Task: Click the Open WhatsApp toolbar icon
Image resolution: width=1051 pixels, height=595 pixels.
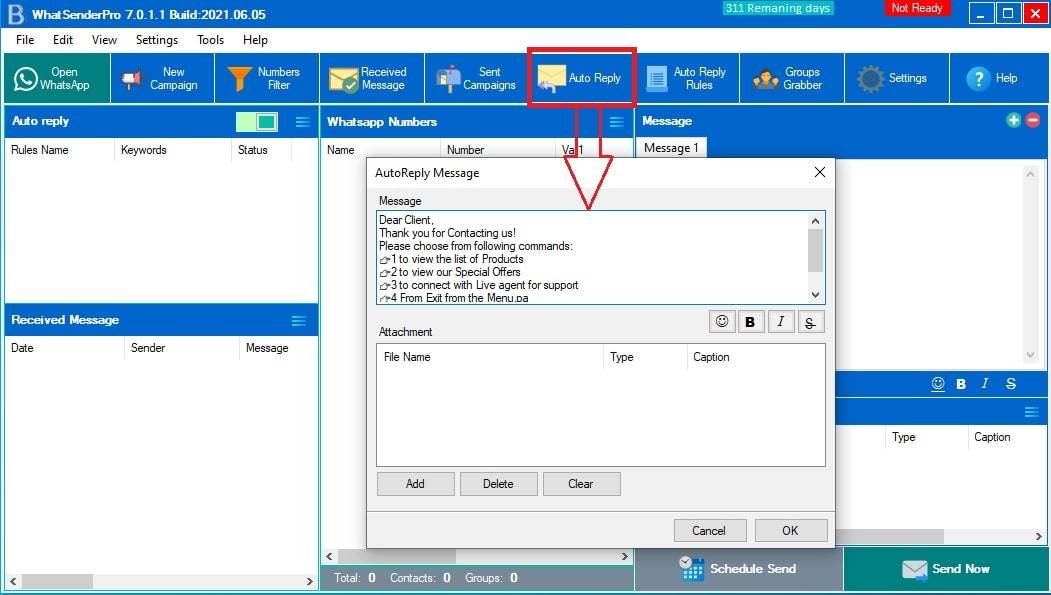Action: [56, 78]
